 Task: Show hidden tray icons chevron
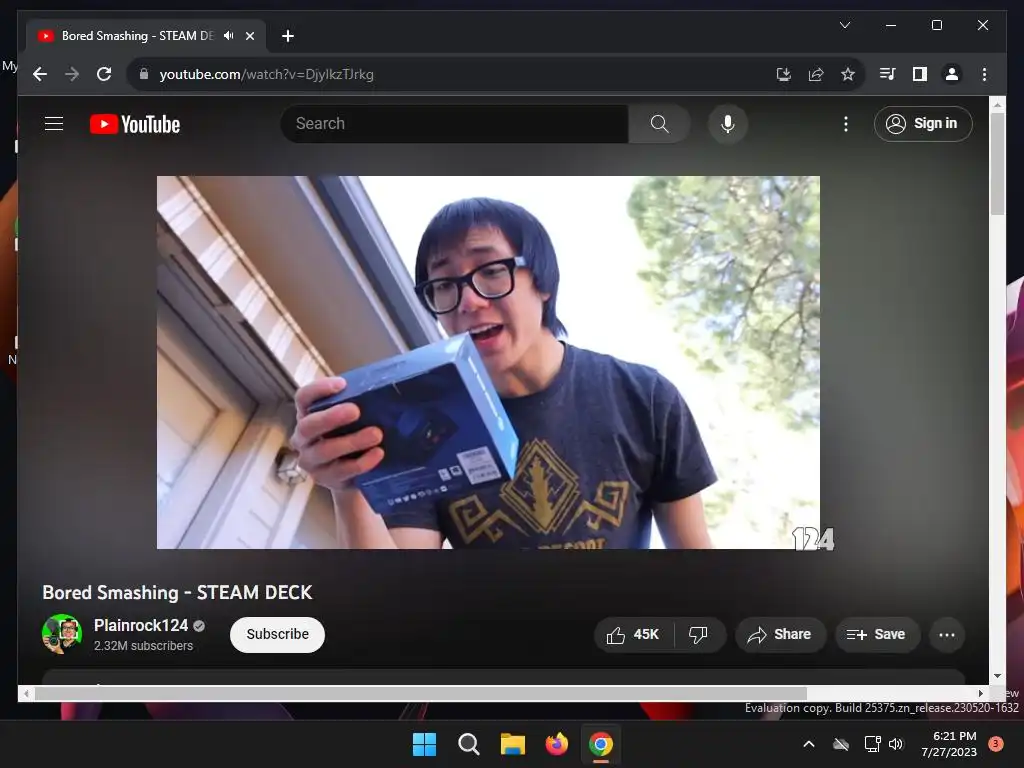point(808,744)
